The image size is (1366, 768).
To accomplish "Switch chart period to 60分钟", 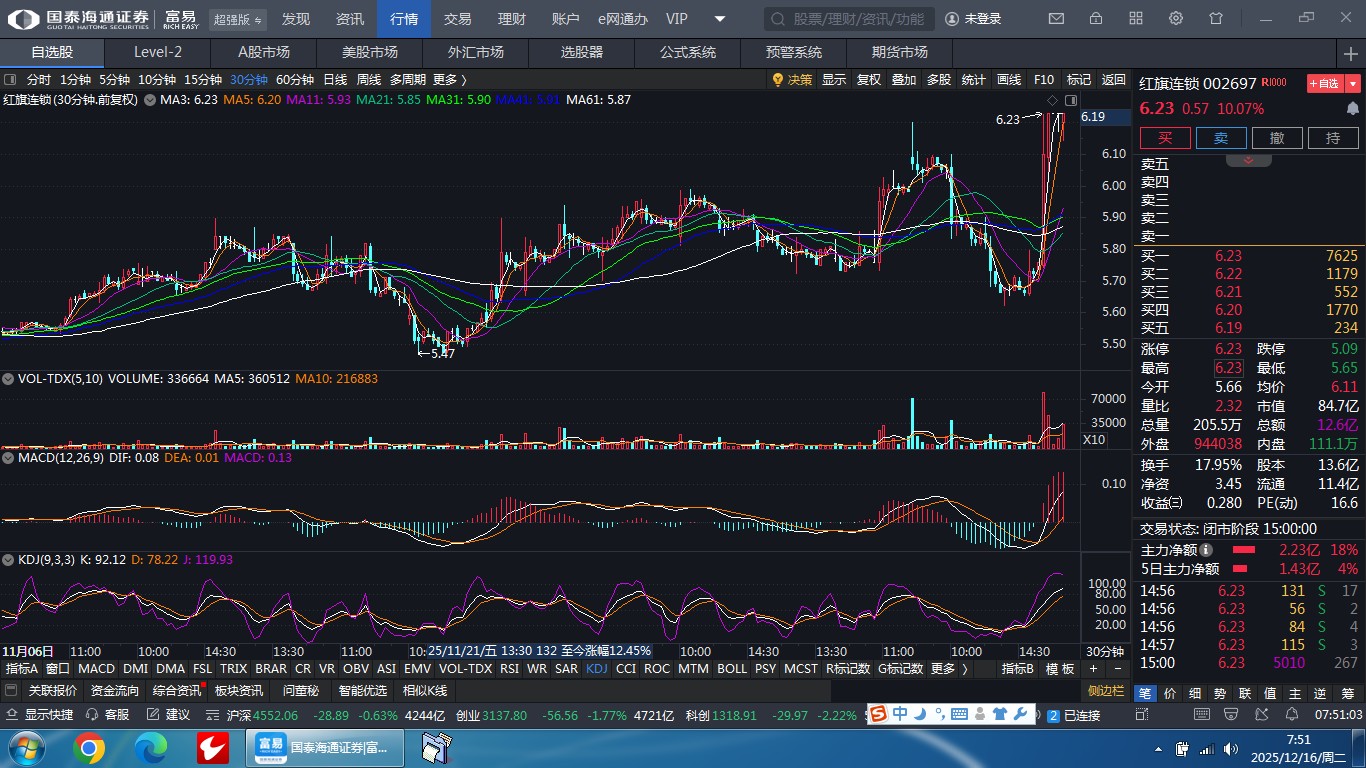I will [294, 80].
